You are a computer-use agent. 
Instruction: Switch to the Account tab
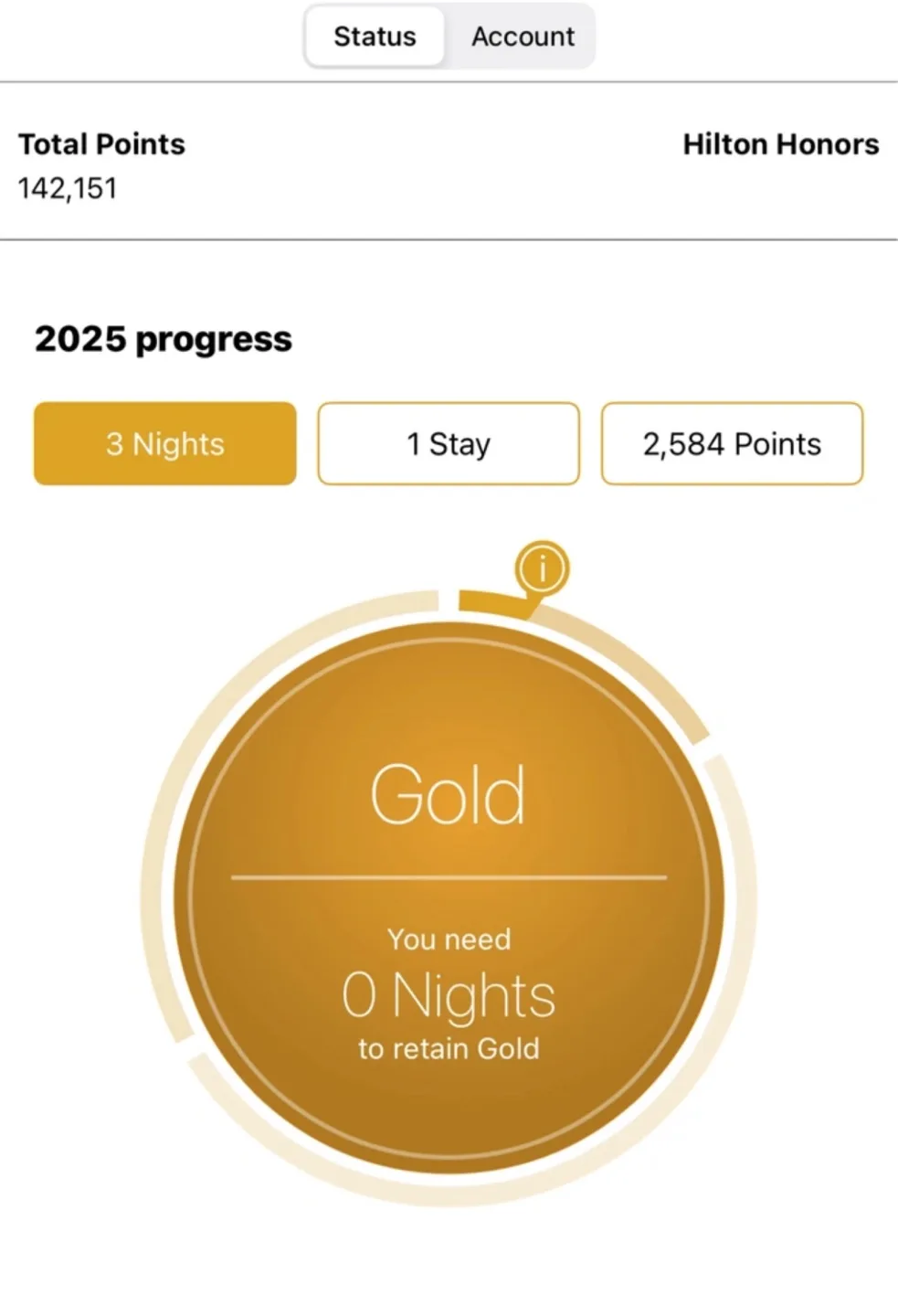pyautogui.click(x=523, y=37)
